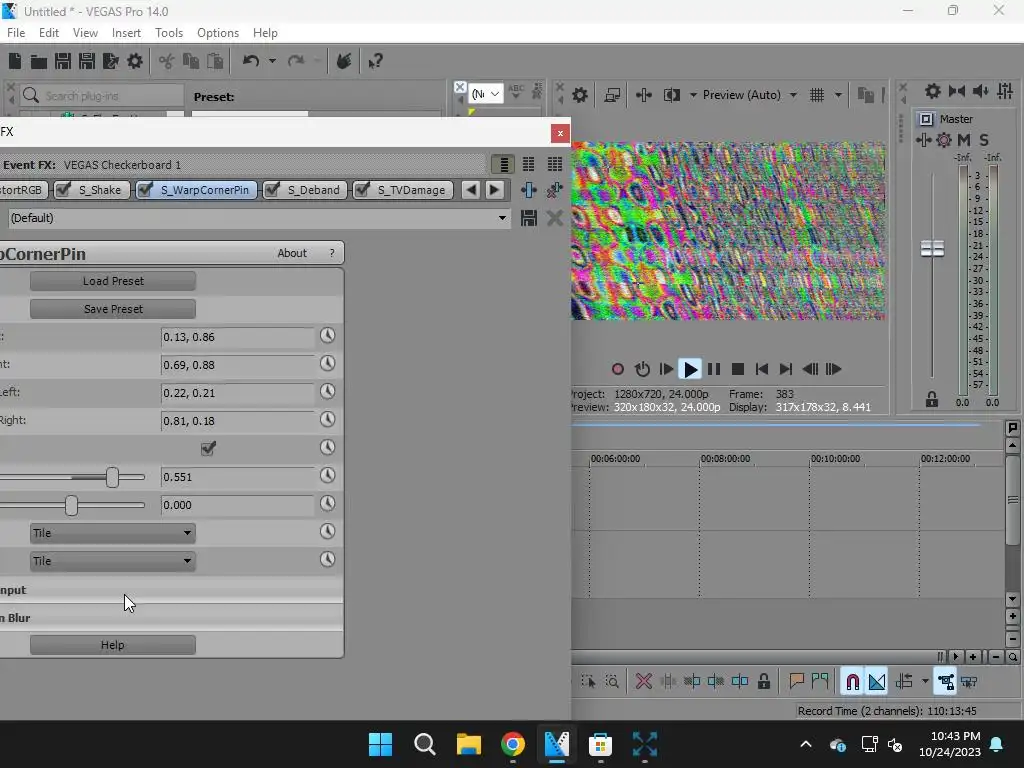Click the Load Preset button
This screenshot has height=768, width=1024.
tap(112, 281)
